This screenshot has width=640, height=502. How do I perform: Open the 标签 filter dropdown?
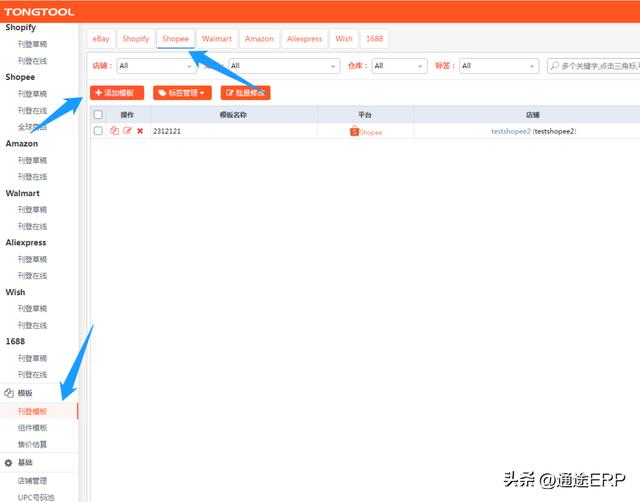[499, 66]
